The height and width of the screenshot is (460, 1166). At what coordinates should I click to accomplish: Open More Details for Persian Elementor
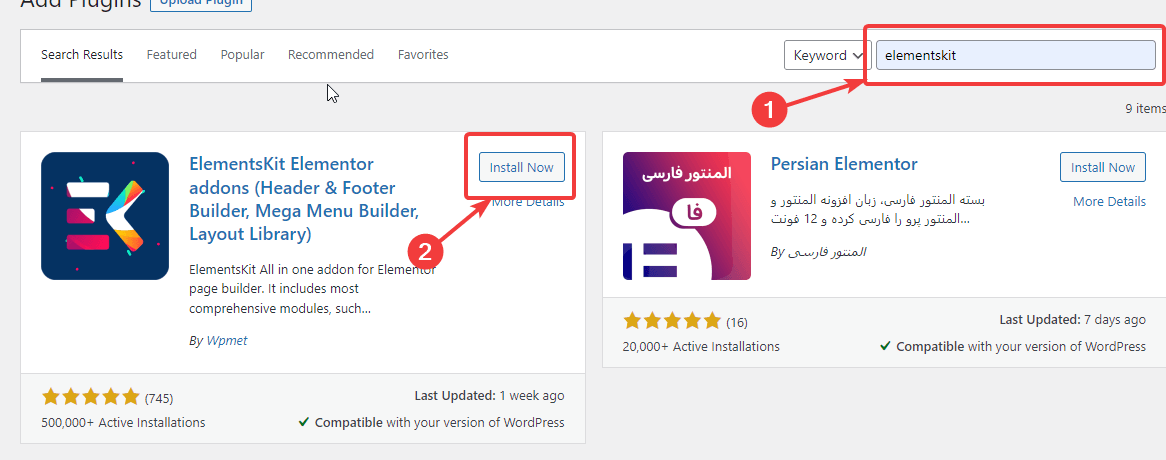point(1109,201)
